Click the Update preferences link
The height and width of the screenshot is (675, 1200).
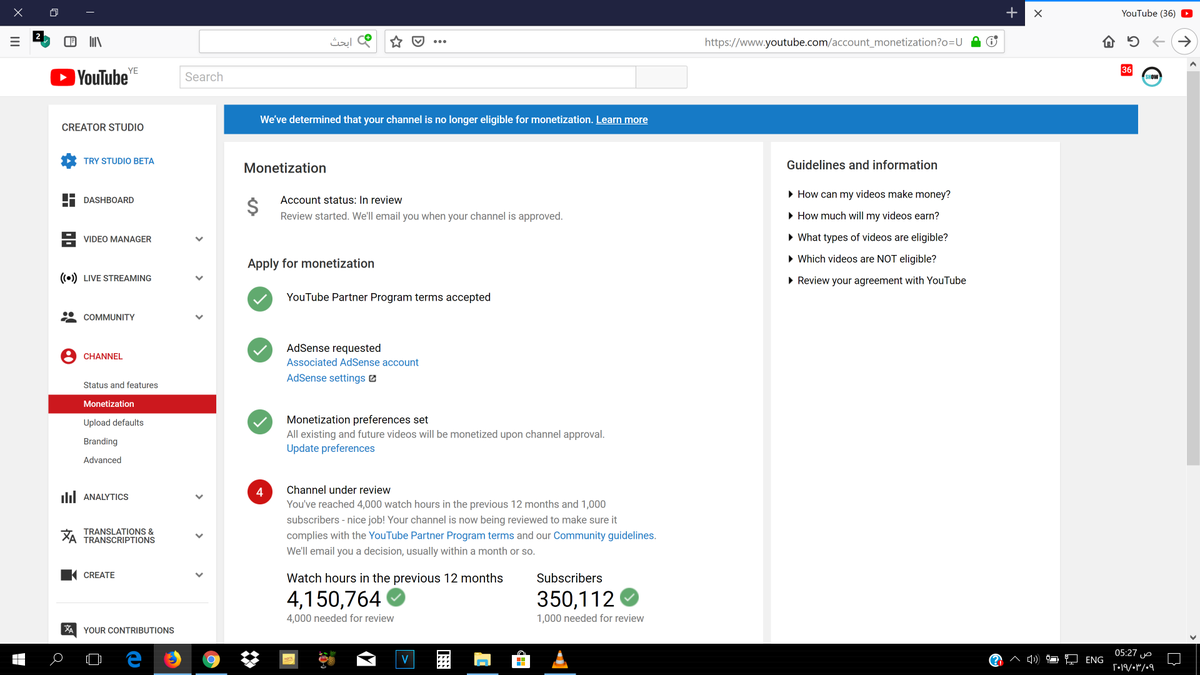331,449
